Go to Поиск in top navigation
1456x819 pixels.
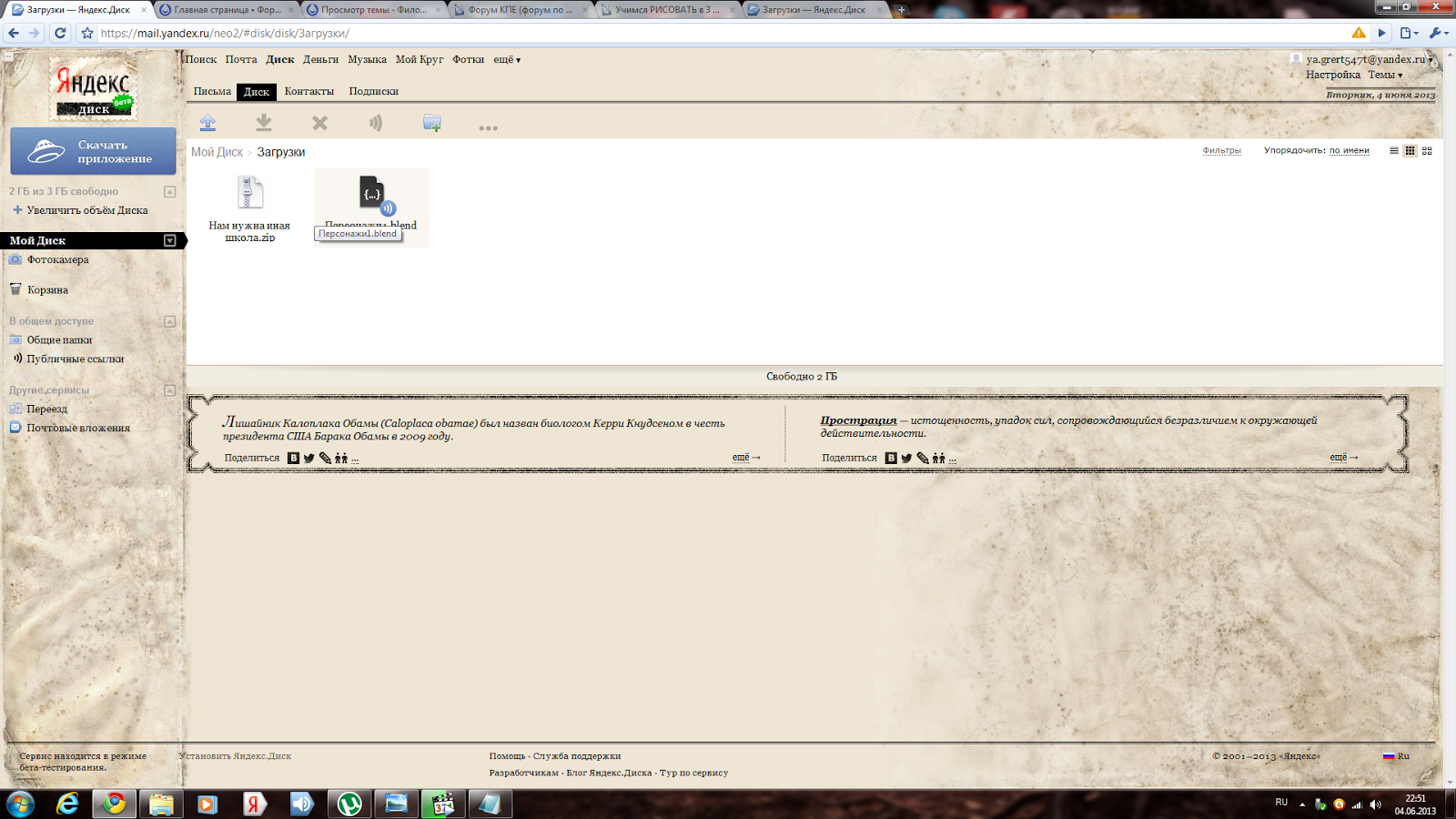[201, 59]
